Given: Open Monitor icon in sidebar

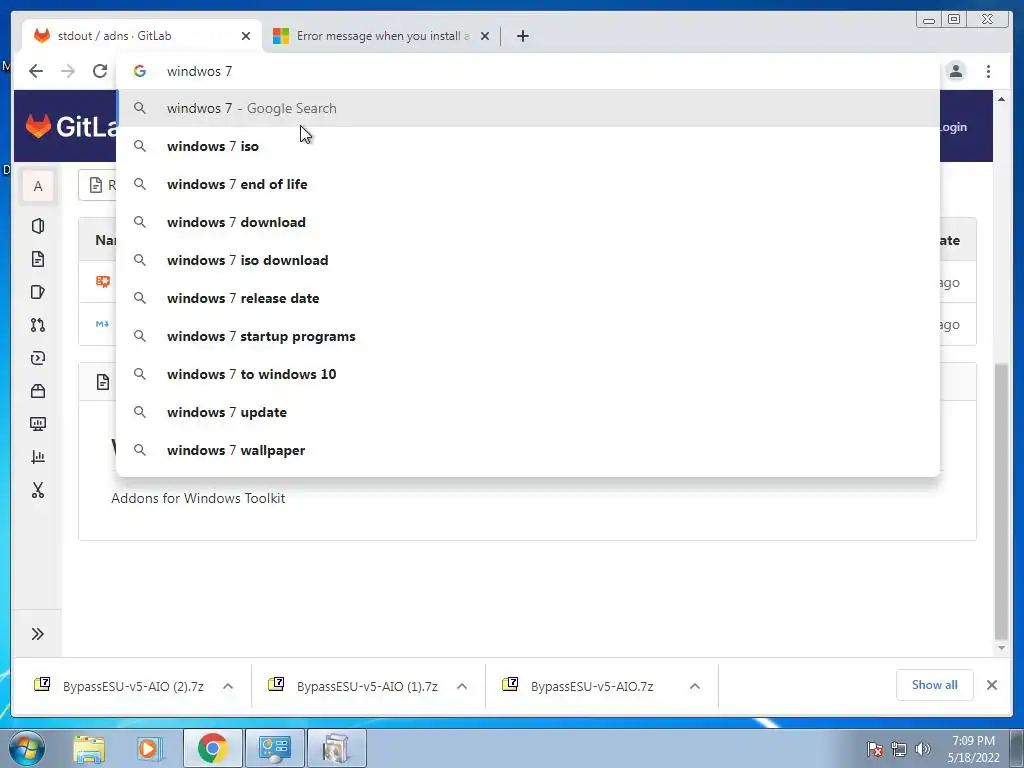Looking at the screenshot, I should (38, 424).
